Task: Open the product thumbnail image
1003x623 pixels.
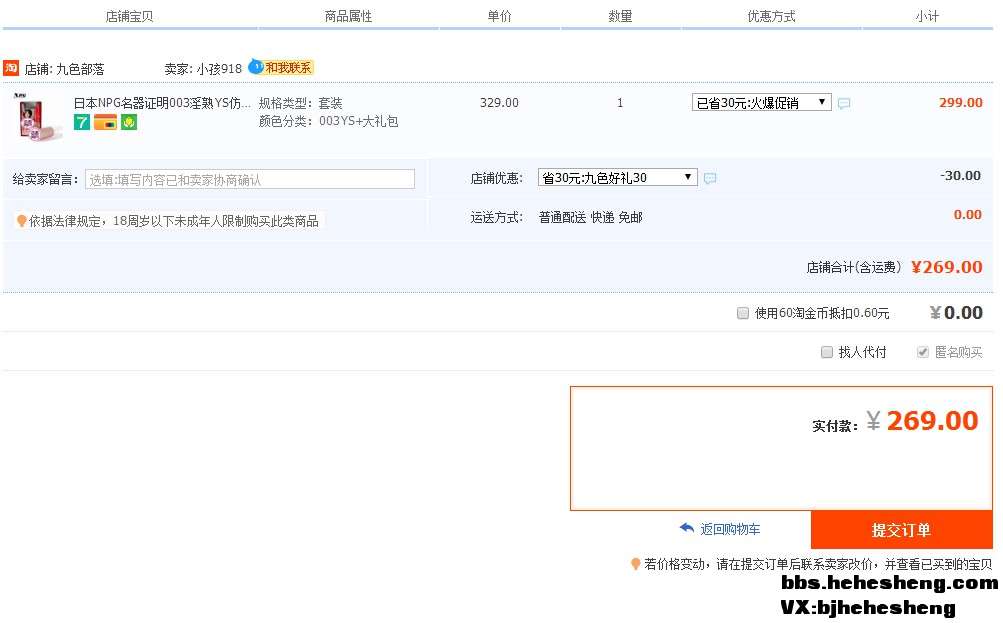Action: (37, 115)
